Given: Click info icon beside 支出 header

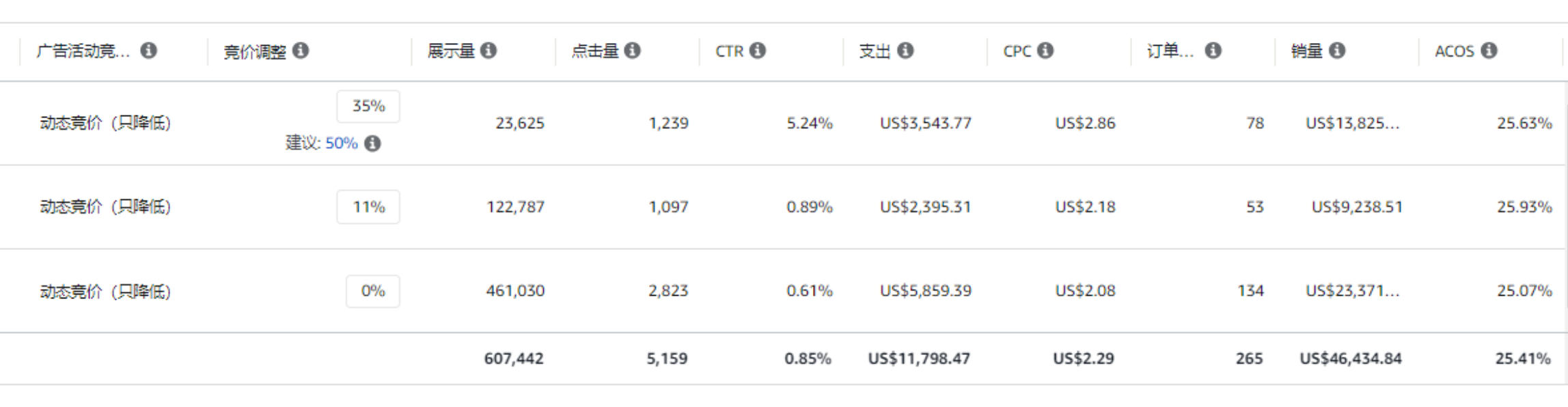Looking at the screenshot, I should click(905, 51).
